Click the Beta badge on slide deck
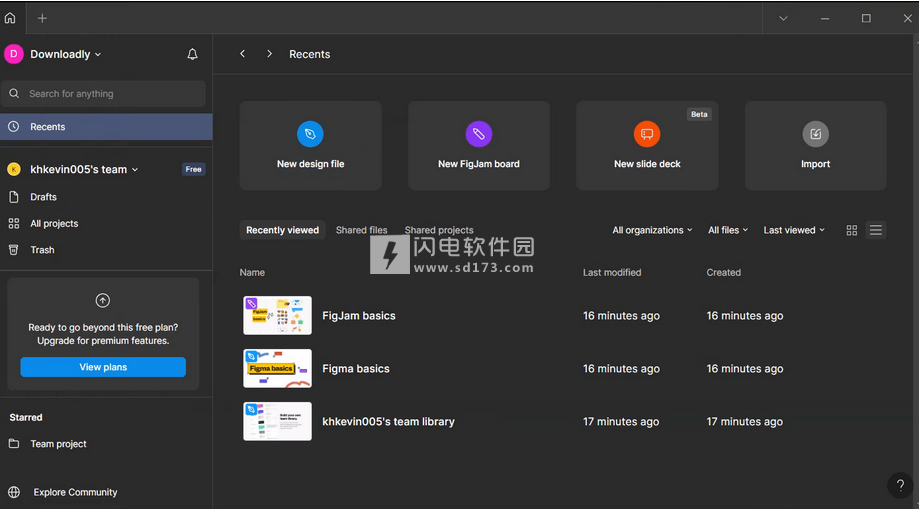 pos(699,114)
